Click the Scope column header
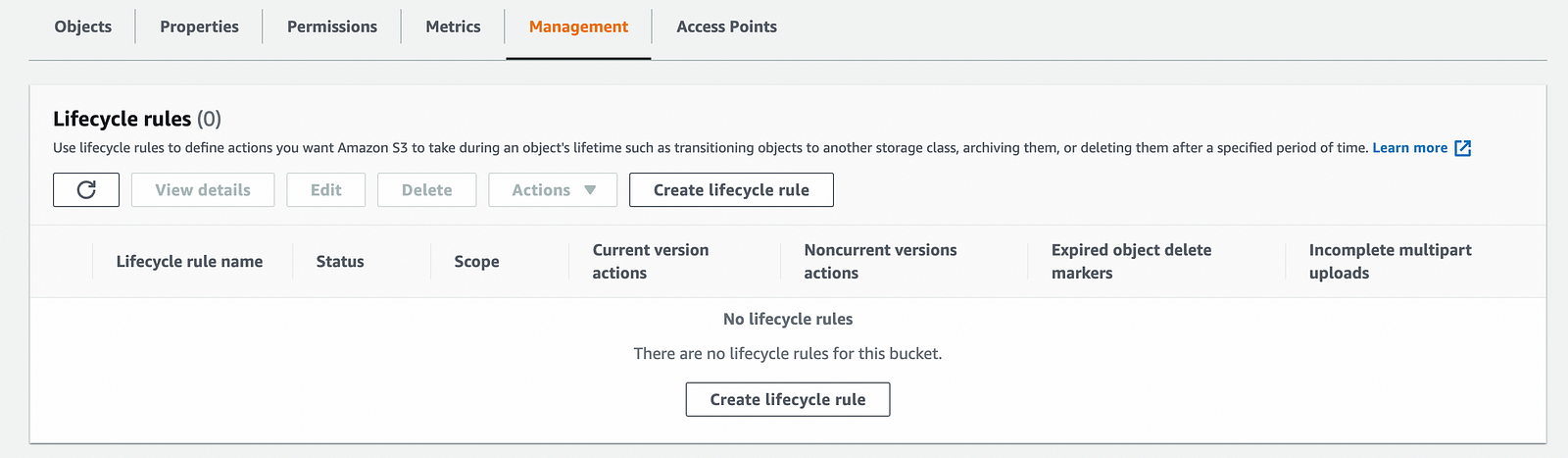 coord(476,262)
